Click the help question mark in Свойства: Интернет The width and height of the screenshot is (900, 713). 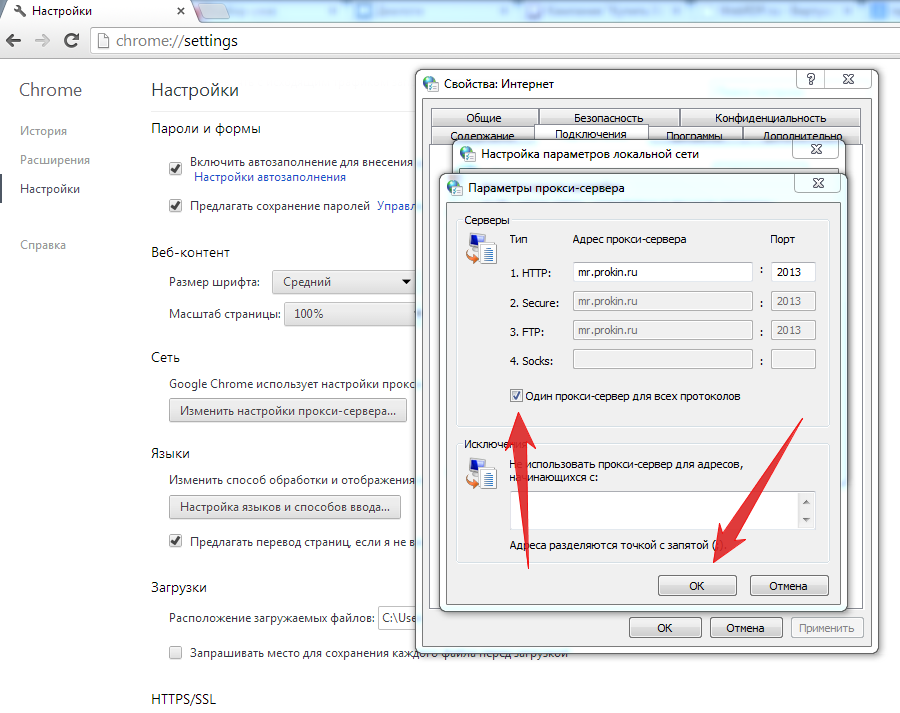click(810, 79)
